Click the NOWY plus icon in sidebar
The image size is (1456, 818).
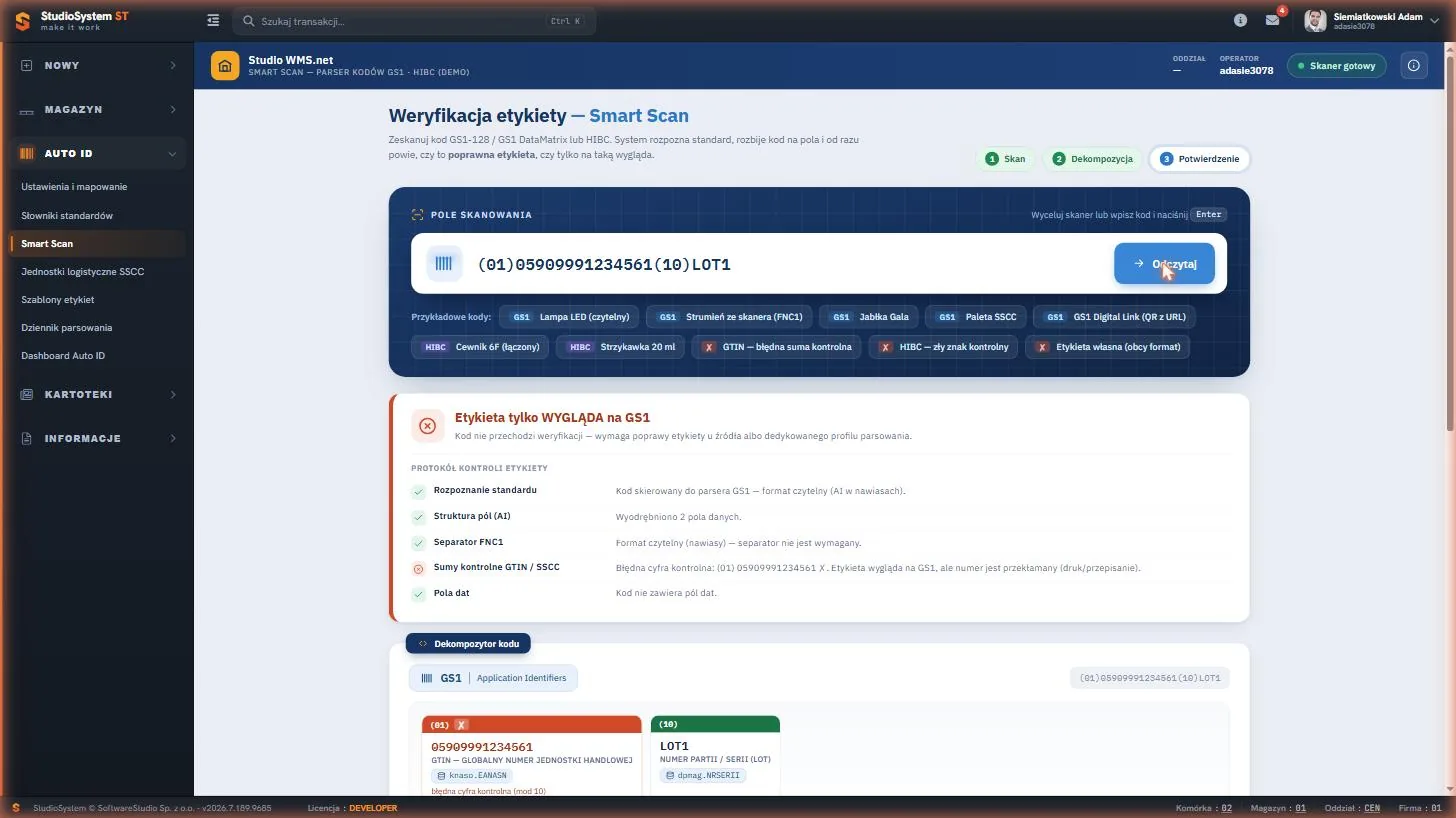pyautogui.click(x=27, y=65)
